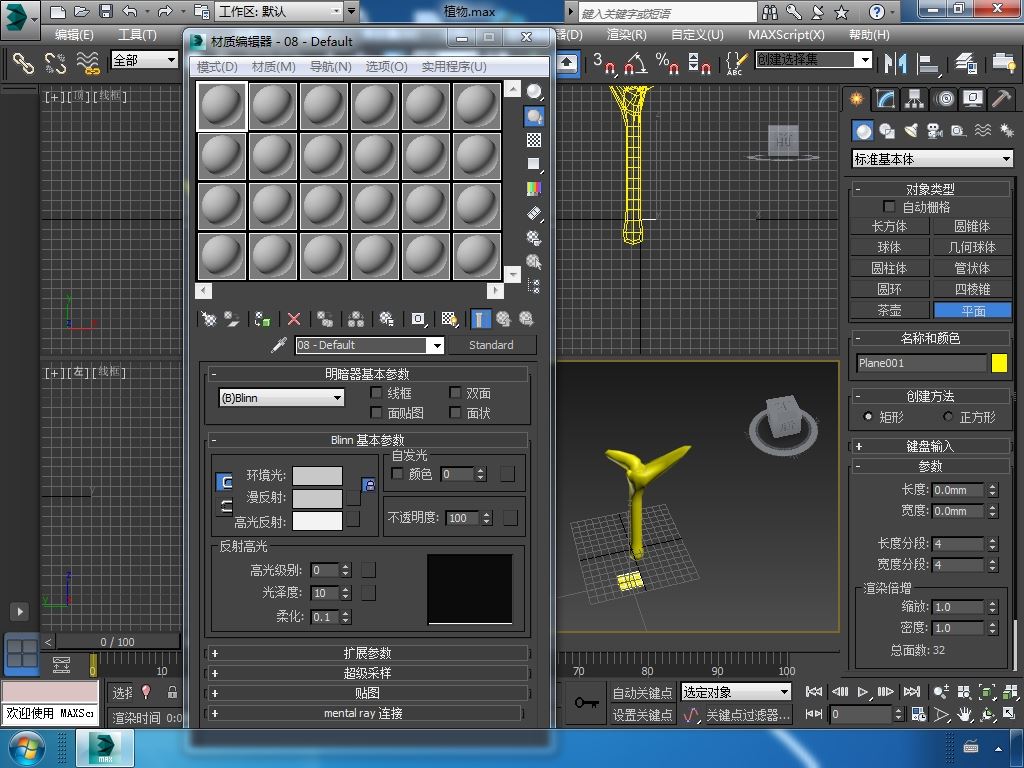Open the 标准基本体 dropdown

tap(933, 159)
